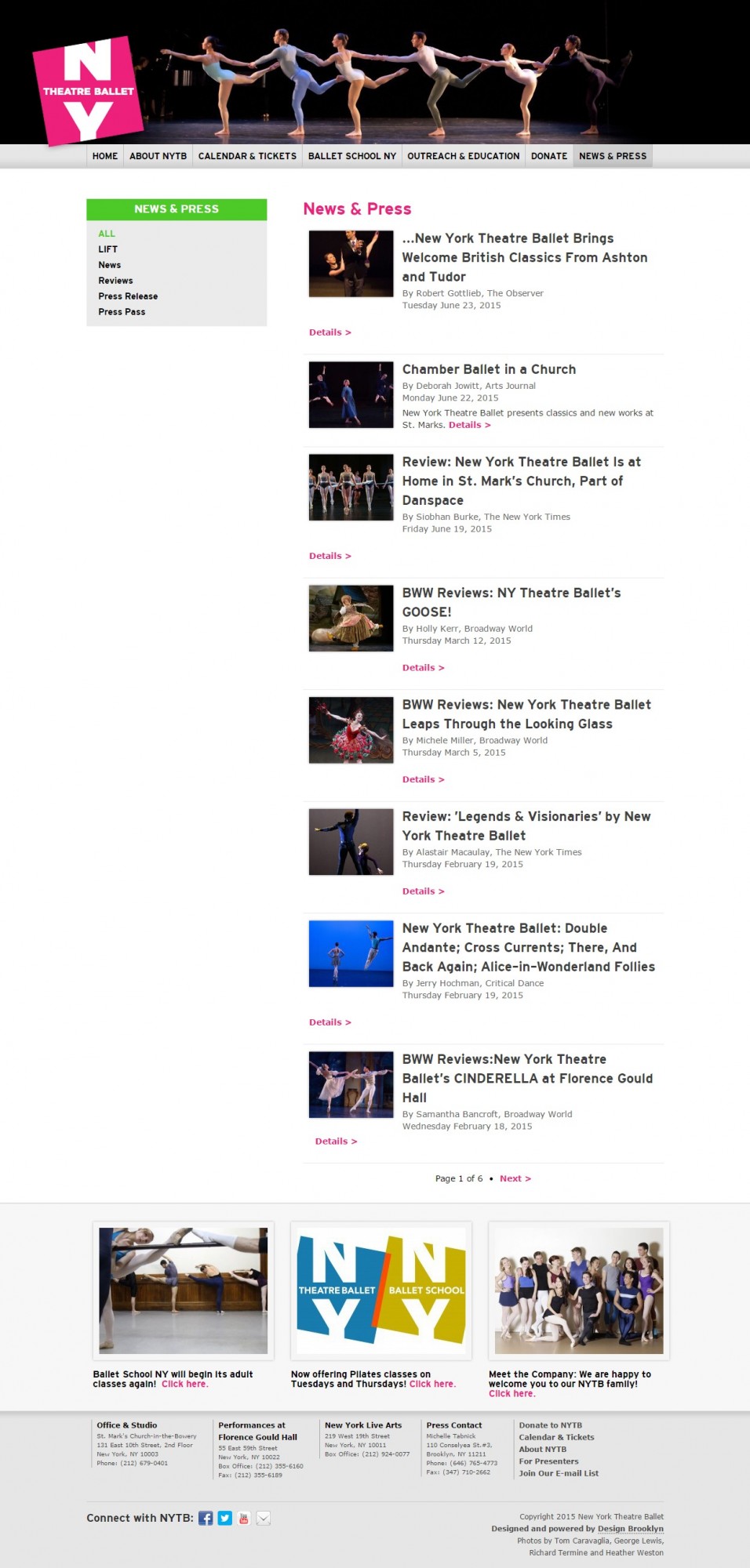Open Leaps Through the Looking Glass article

click(526, 714)
